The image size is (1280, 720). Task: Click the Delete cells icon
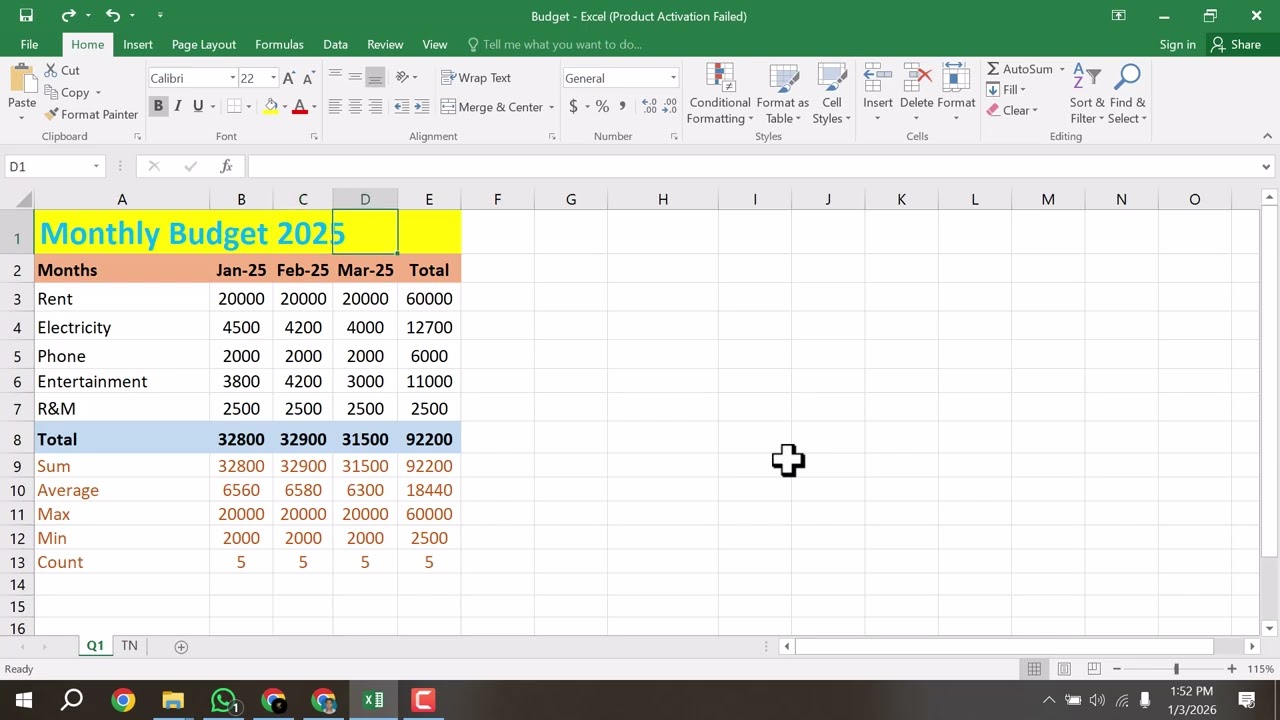pos(916,78)
